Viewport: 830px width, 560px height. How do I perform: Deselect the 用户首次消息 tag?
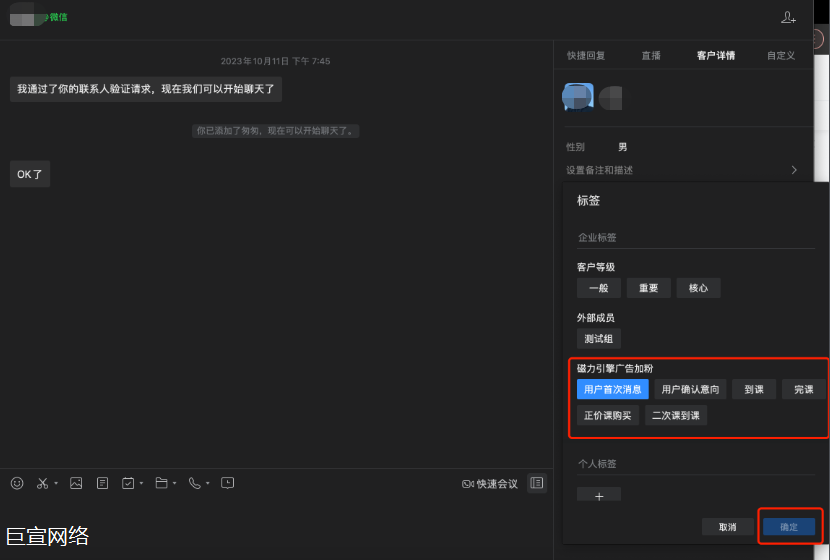coord(612,390)
